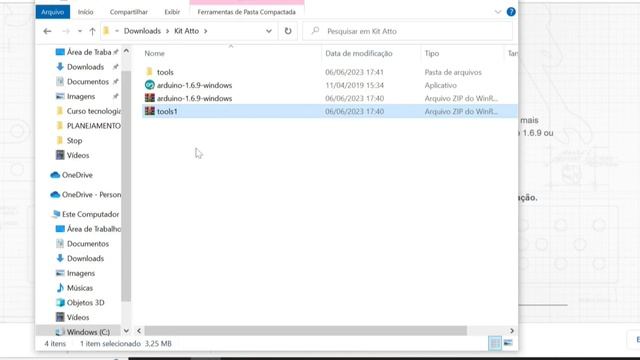Go forward with the right arrow
This screenshot has height=360, width=640.
[65, 31]
